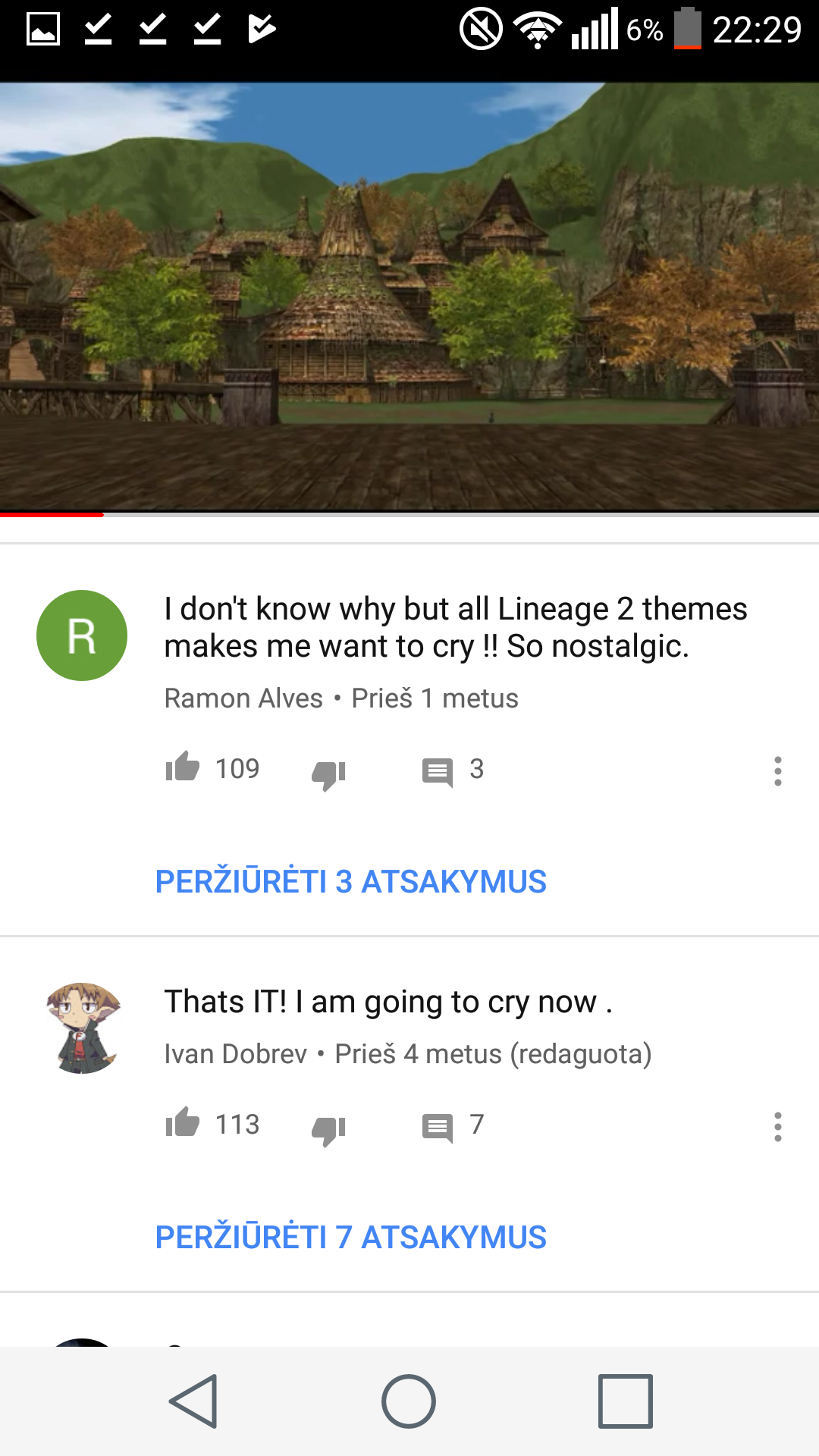This screenshot has height=1456, width=819.
Task: Open Ramon Alves channel name link
Action: [x=243, y=698]
